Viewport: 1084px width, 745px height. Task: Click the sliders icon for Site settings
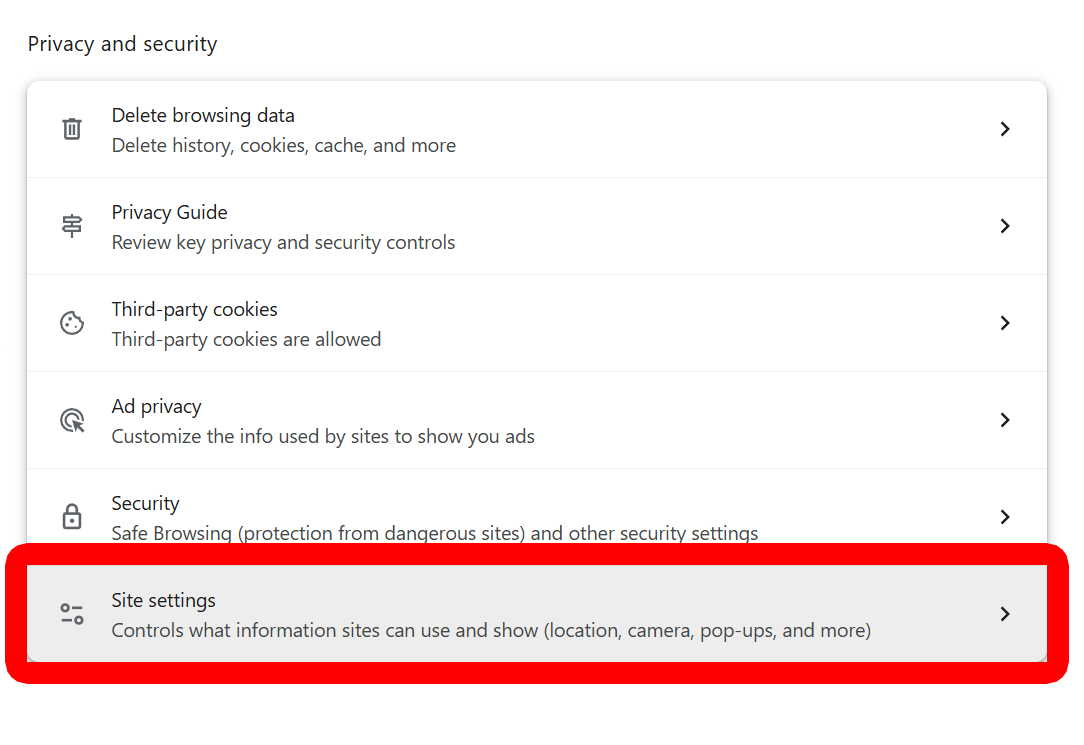coord(72,614)
